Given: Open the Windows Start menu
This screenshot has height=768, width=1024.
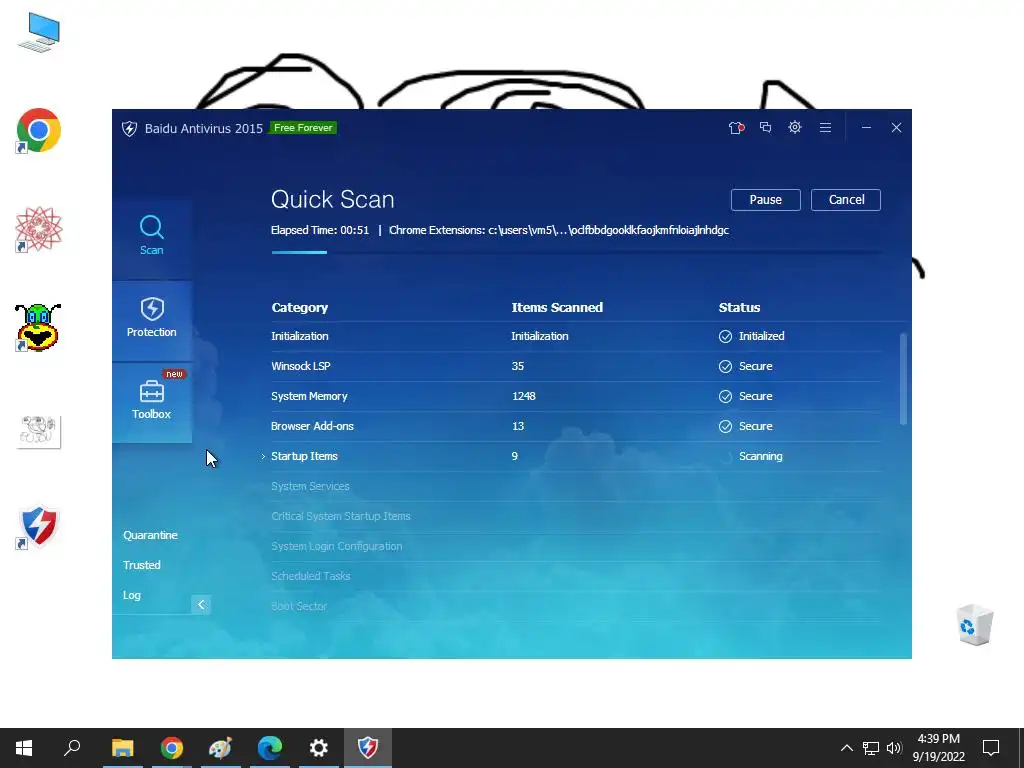Looking at the screenshot, I should click(x=24, y=748).
